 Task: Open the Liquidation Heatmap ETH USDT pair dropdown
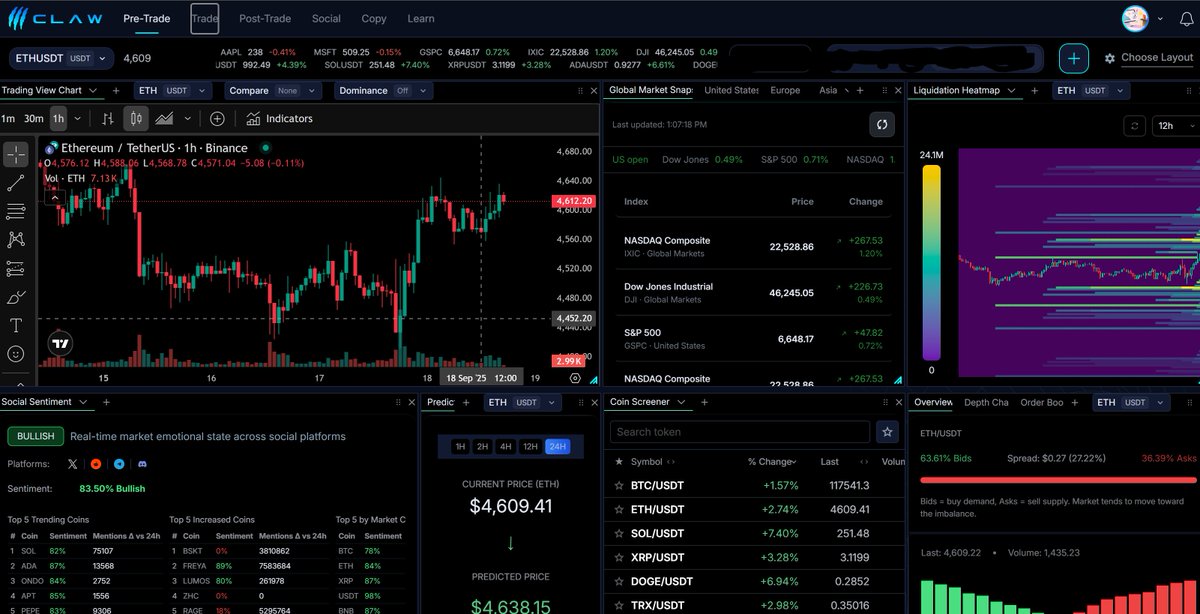click(x=1090, y=90)
